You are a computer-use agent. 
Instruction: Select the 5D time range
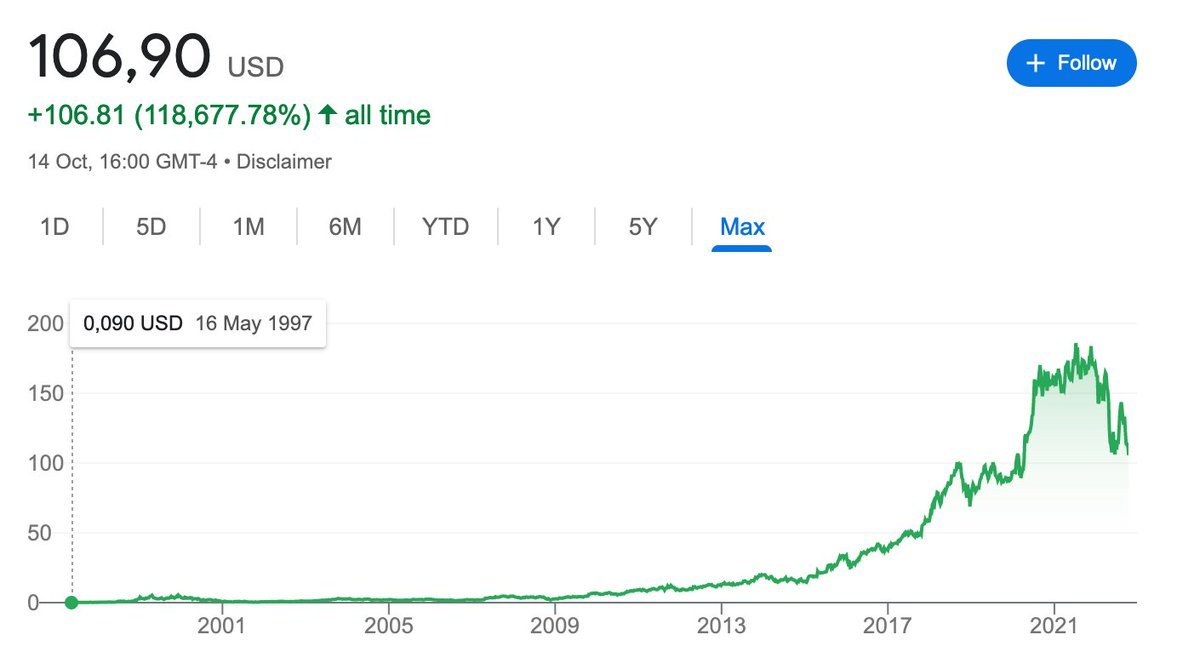pyautogui.click(x=151, y=227)
